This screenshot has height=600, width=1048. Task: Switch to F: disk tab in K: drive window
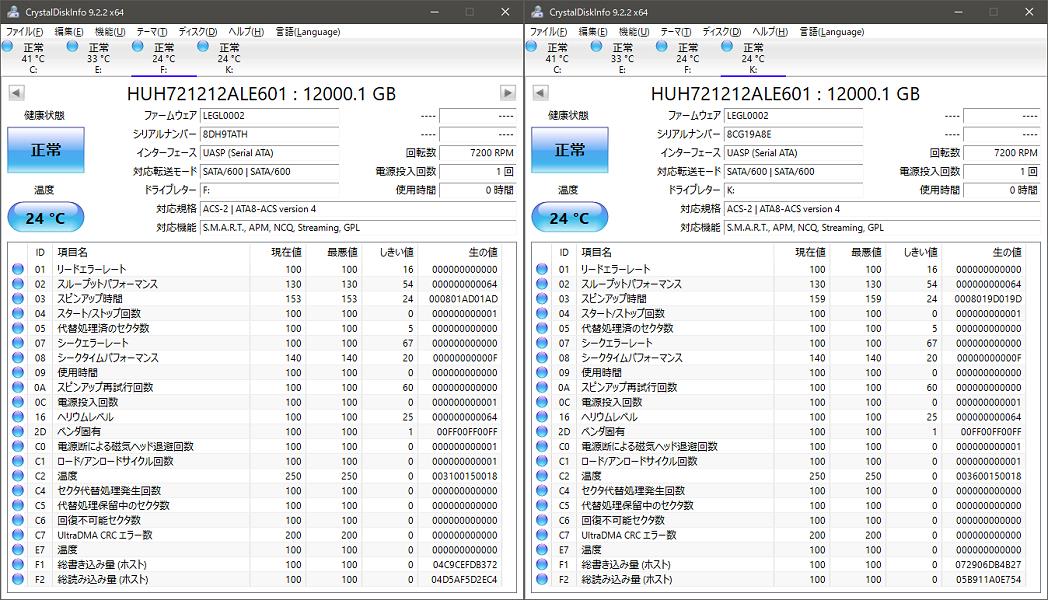pos(688,57)
